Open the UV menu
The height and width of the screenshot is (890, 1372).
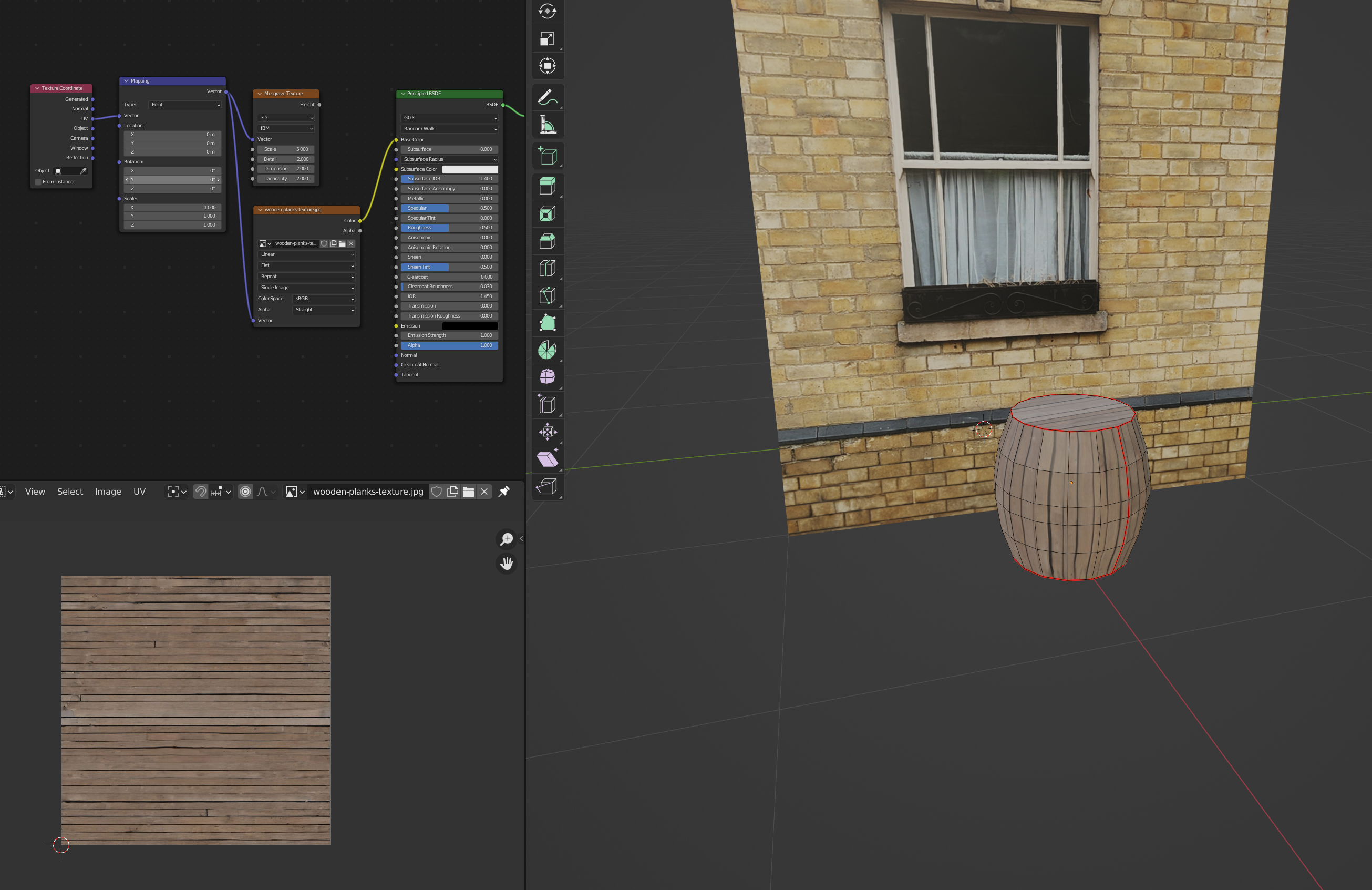point(139,492)
